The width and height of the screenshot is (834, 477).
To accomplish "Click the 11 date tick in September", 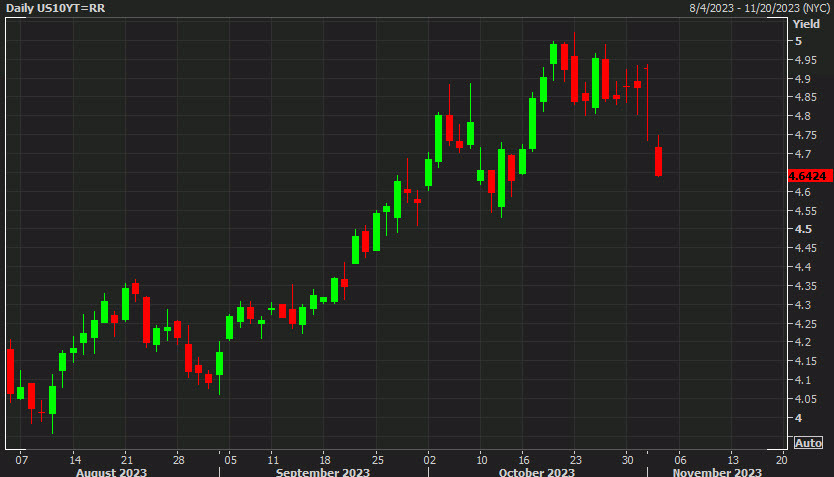I will tap(273, 460).
